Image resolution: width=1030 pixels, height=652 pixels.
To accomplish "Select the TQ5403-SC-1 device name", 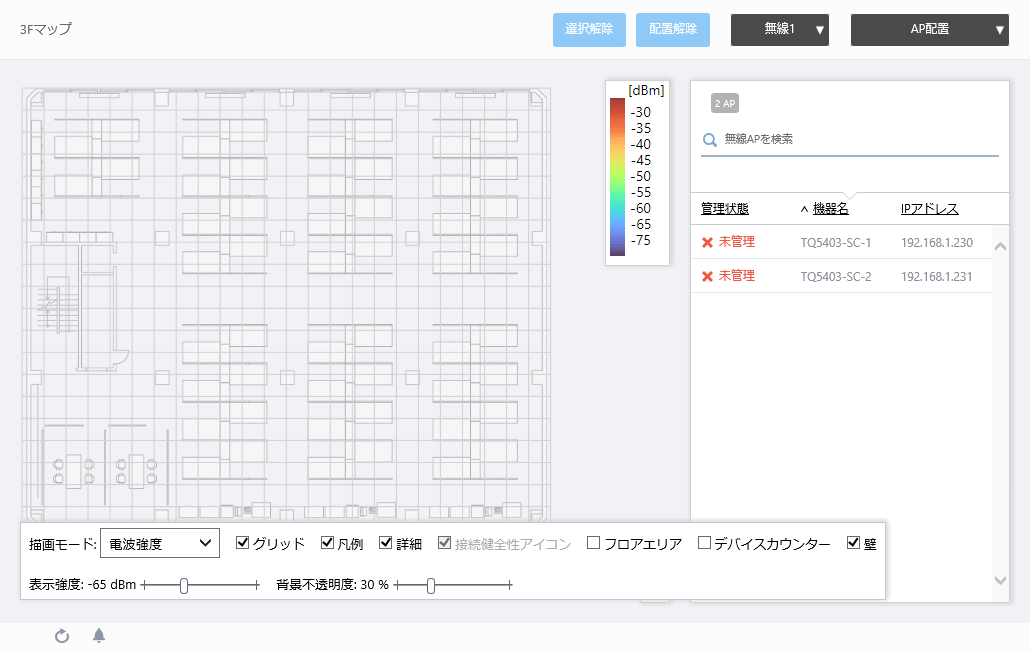I will 836,242.
